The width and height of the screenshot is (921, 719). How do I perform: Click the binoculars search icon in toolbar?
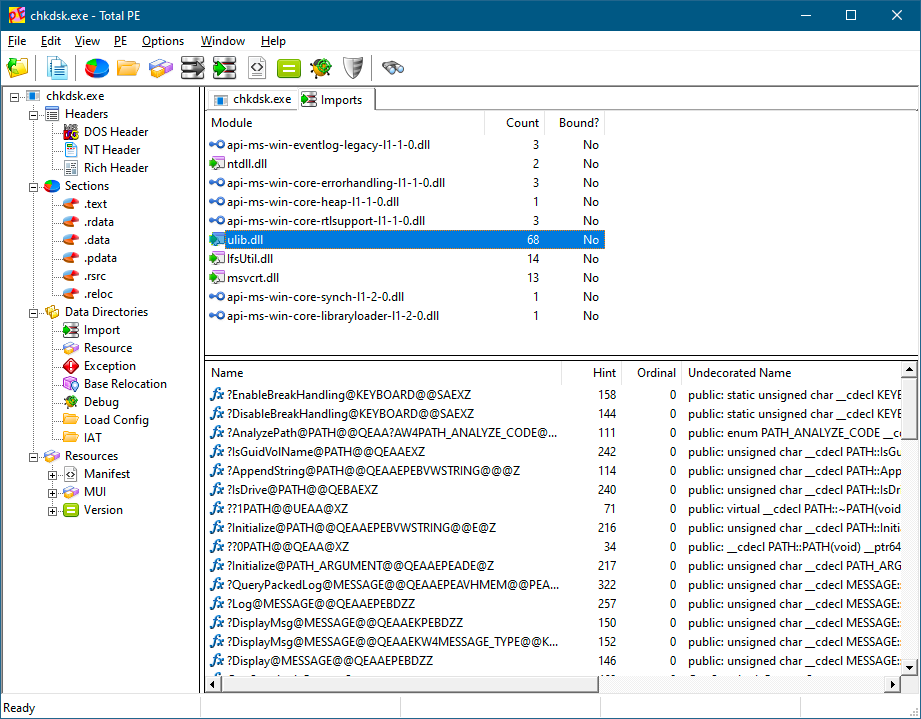pyautogui.click(x=392, y=68)
